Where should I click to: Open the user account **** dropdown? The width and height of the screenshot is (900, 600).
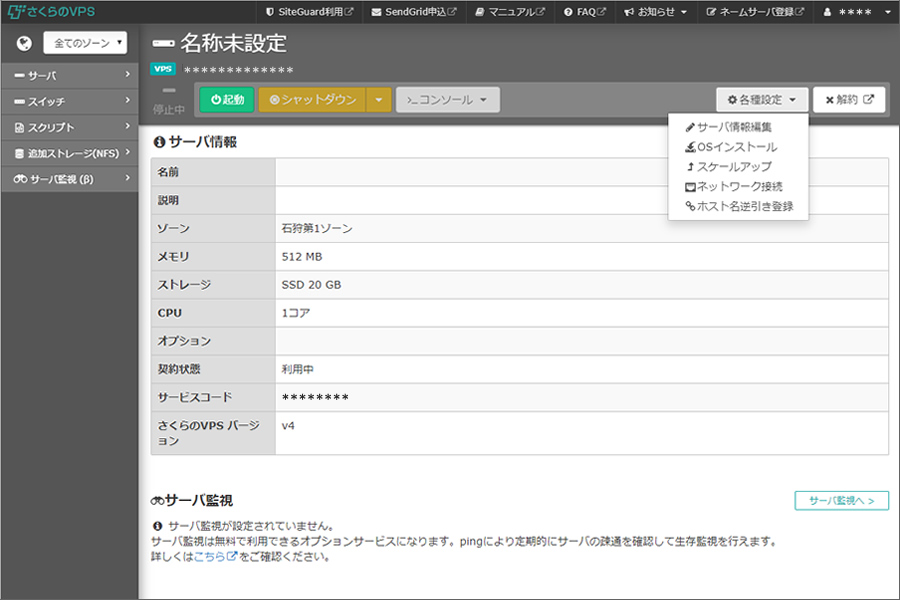pyautogui.click(x=856, y=12)
